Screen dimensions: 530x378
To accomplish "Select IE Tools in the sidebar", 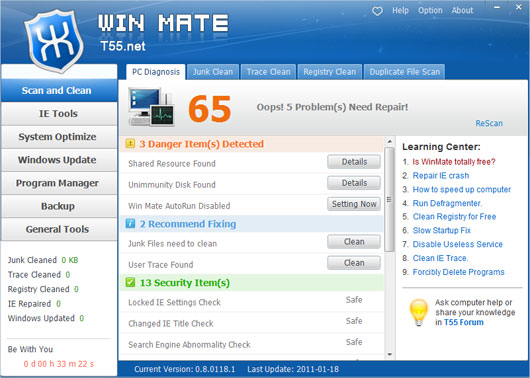I will point(59,114).
